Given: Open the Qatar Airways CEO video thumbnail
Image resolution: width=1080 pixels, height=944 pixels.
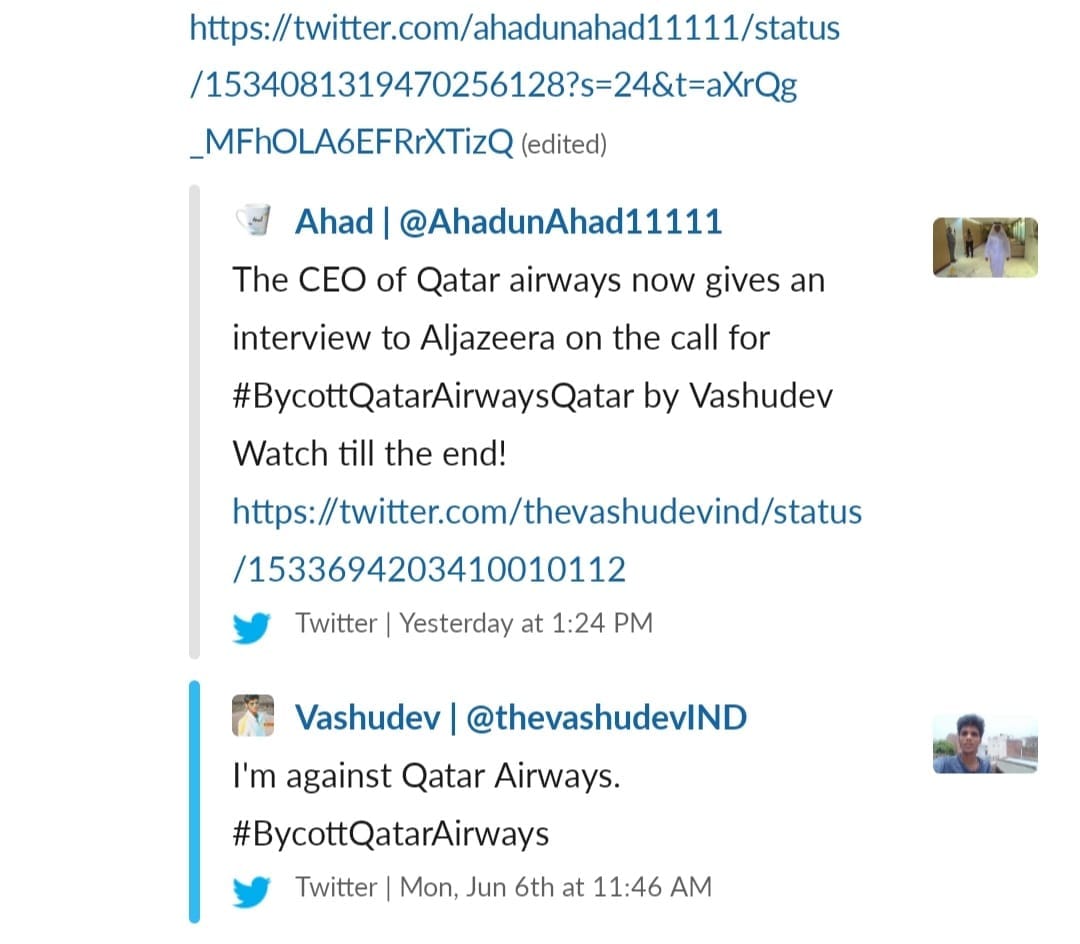Looking at the screenshot, I should [x=985, y=247].
